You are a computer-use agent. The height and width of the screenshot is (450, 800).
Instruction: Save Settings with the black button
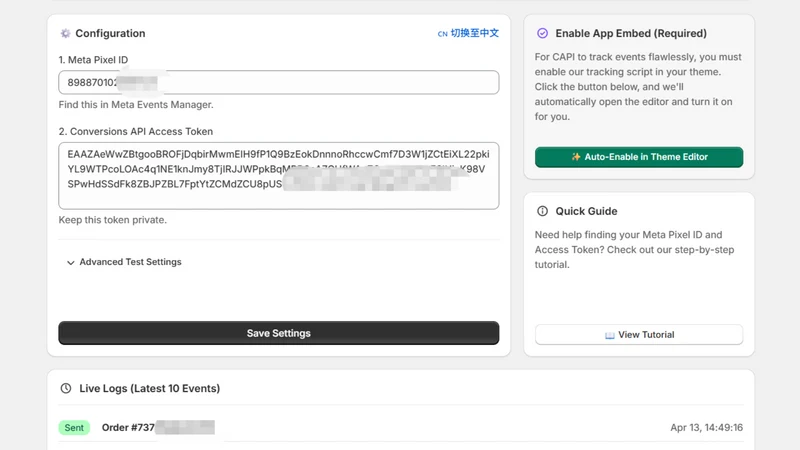click(279, 333)
